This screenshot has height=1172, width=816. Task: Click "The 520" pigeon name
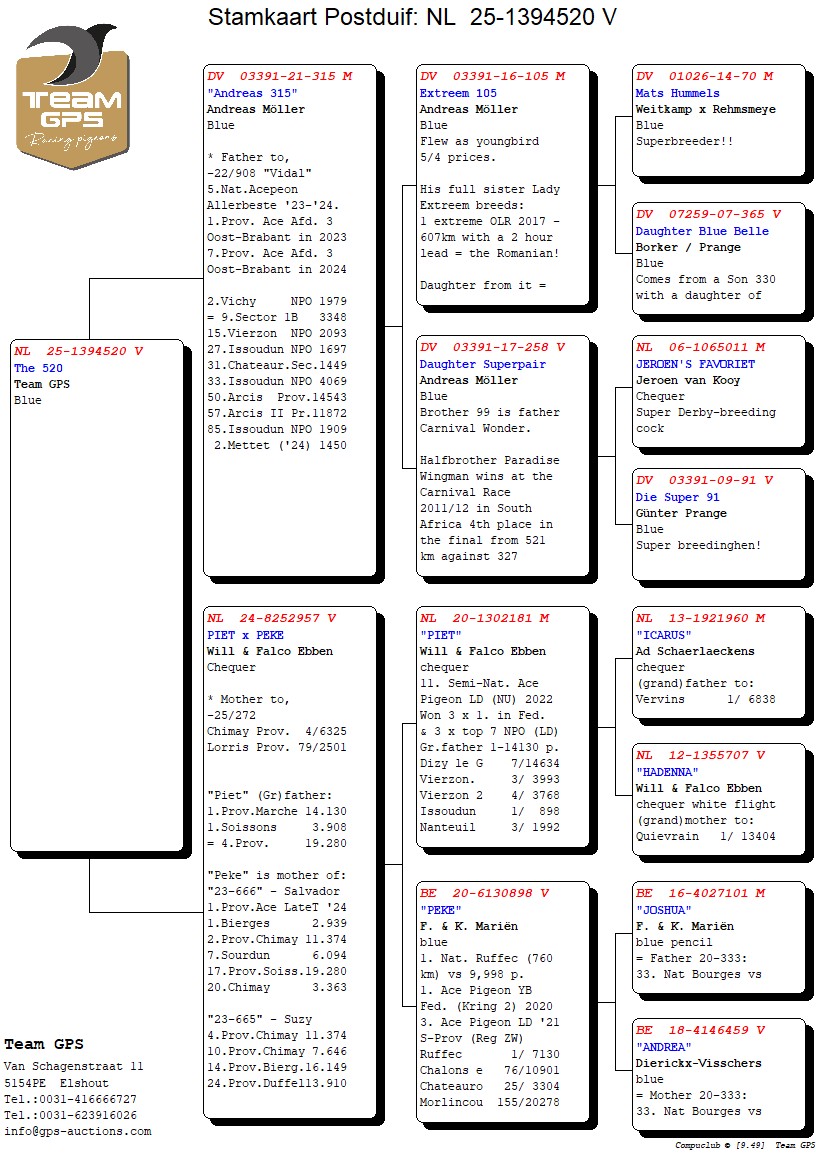coord(38,368)
